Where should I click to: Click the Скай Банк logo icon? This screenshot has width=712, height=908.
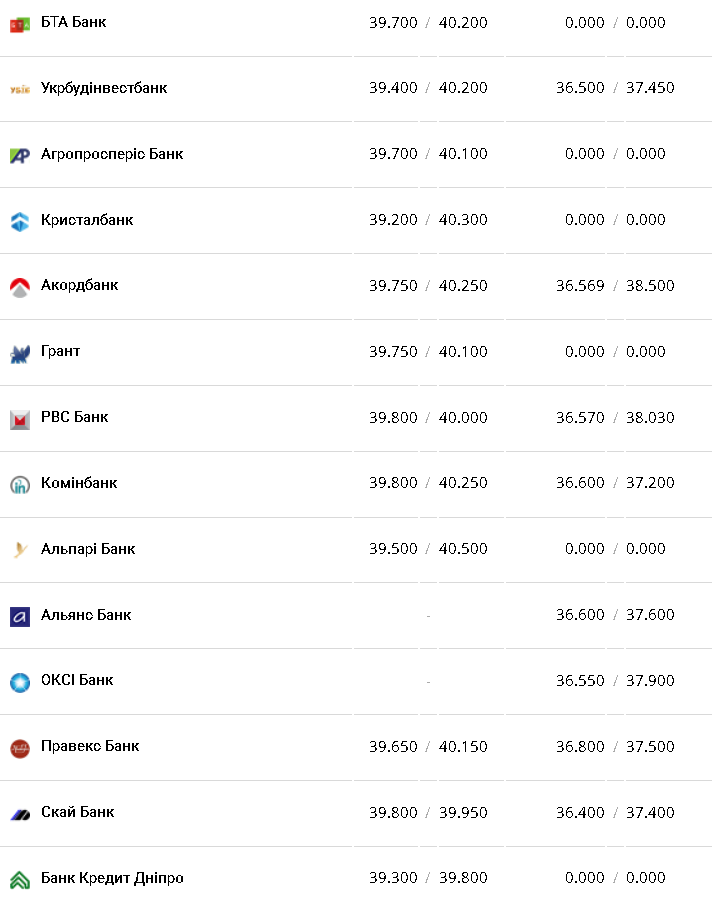pos(20,814)
